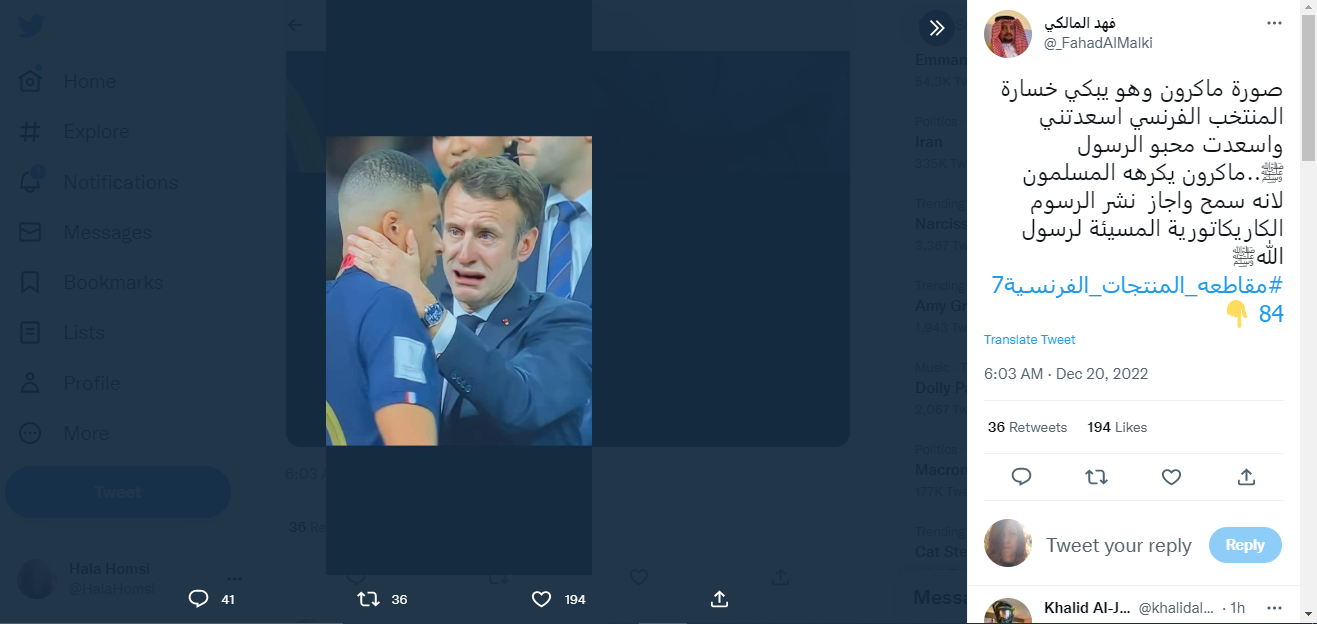Open Fahad AlMalki's profile avatar
The image size is (1317, 624).
pos(1008,34)
